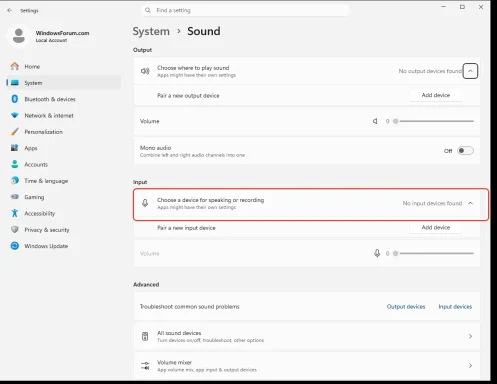Click the Apps icon in sidebar
This screenshot has height=384, width=497.
15,148
